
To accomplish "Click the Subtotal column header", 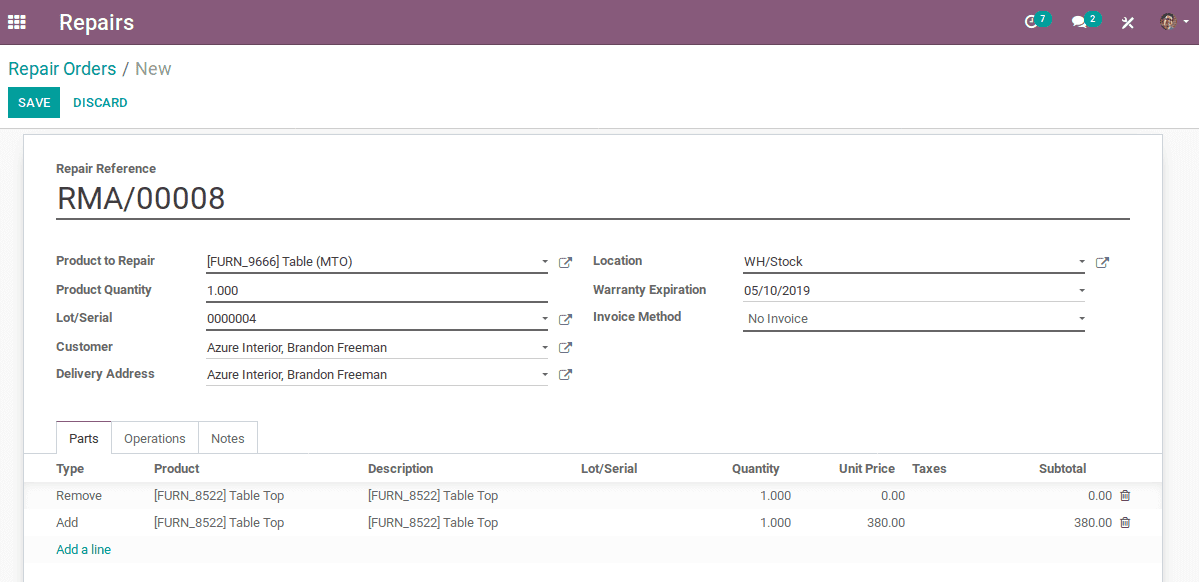I will pyautogui.click(x=1062, y=469).
